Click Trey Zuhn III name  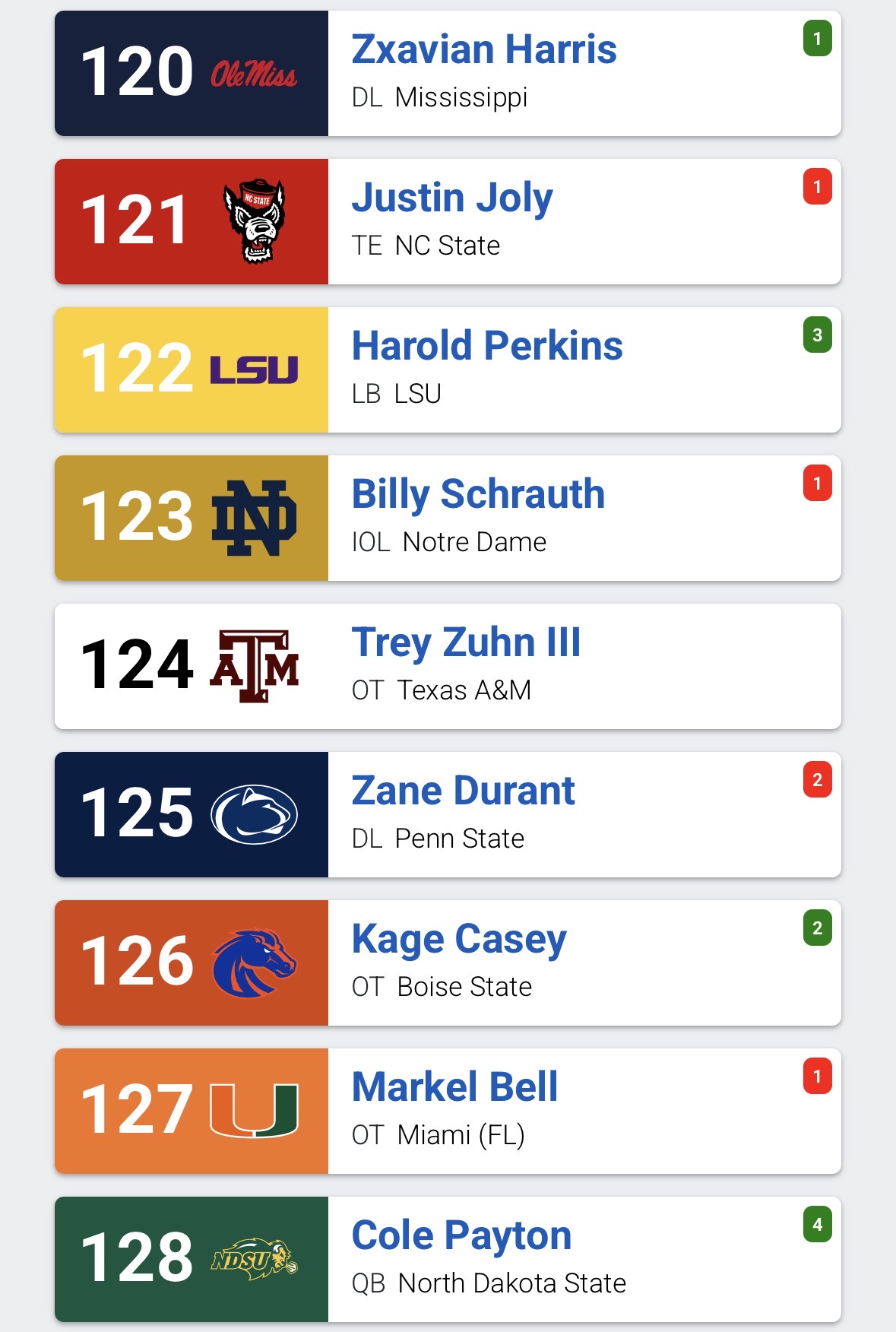466,642
